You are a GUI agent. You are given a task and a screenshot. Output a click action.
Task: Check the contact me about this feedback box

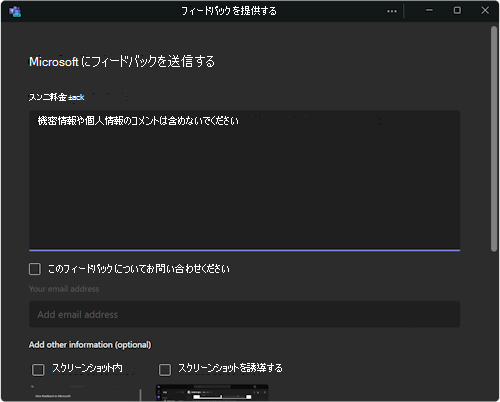(x=35, y=269)
